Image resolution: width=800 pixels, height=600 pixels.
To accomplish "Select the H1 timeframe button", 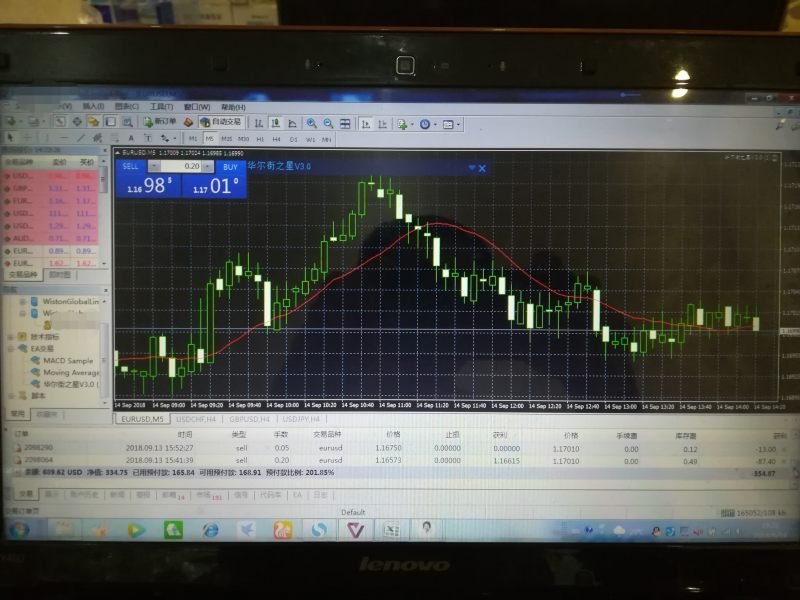I will click(x=260, y=138).
